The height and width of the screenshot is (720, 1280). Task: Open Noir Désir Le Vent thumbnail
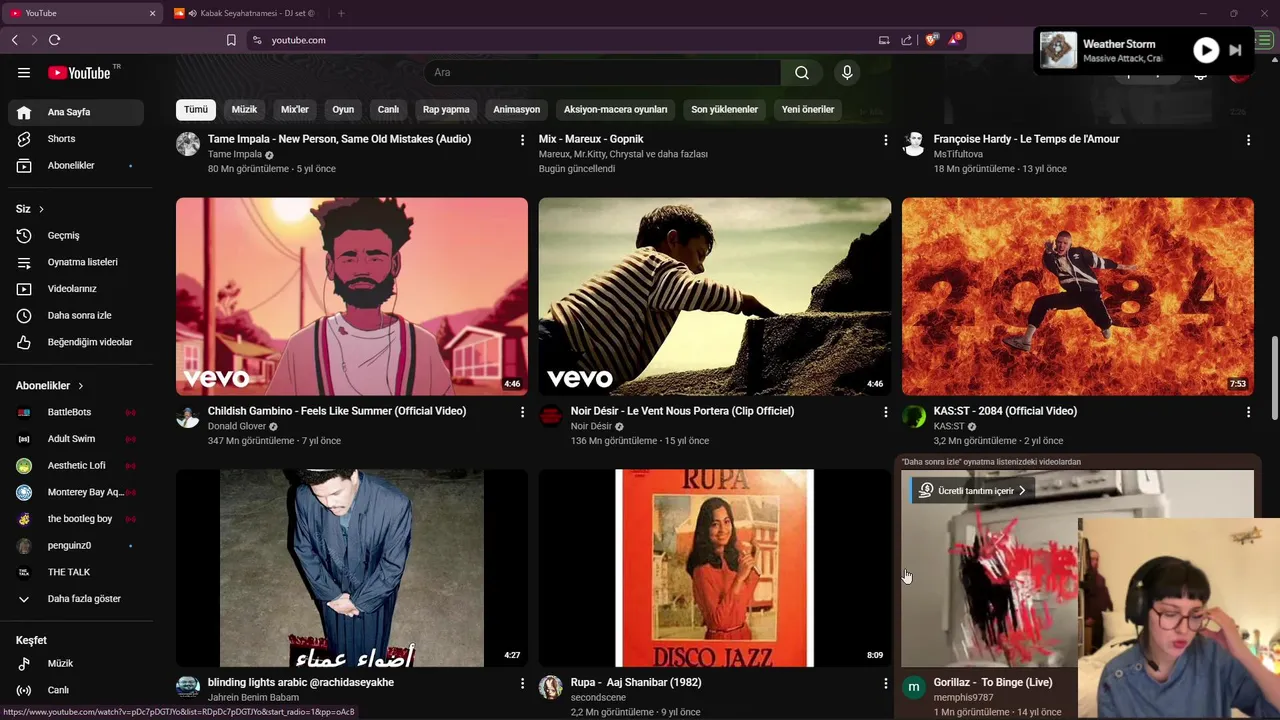(x=715, y=296)
